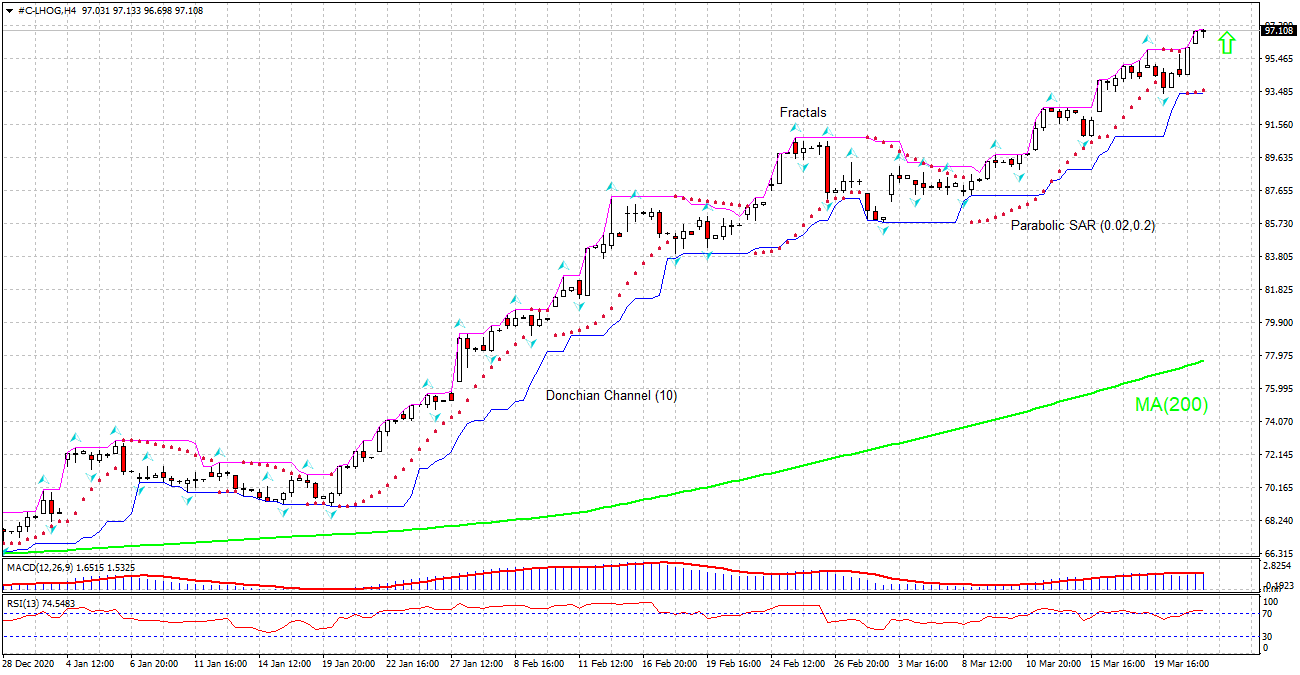Select the fractal arrow below the Fractals label
The image size is (1300, 675).
coord(794,130)
